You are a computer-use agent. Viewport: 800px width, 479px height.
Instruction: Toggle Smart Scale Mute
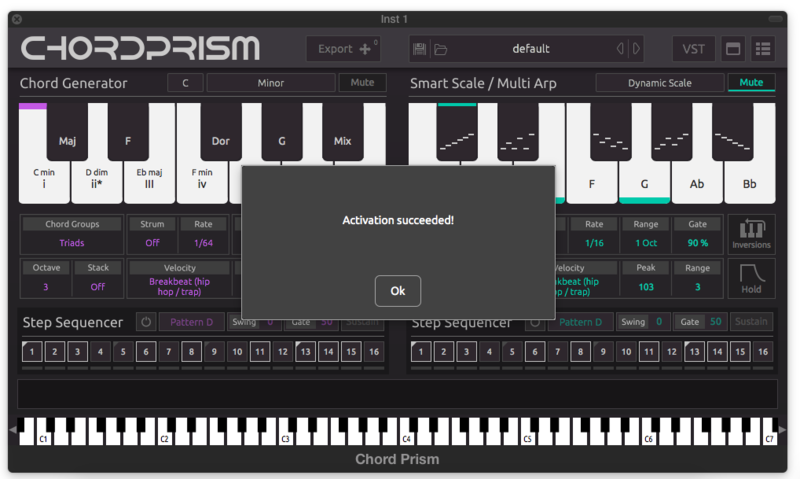coord(751,83)
